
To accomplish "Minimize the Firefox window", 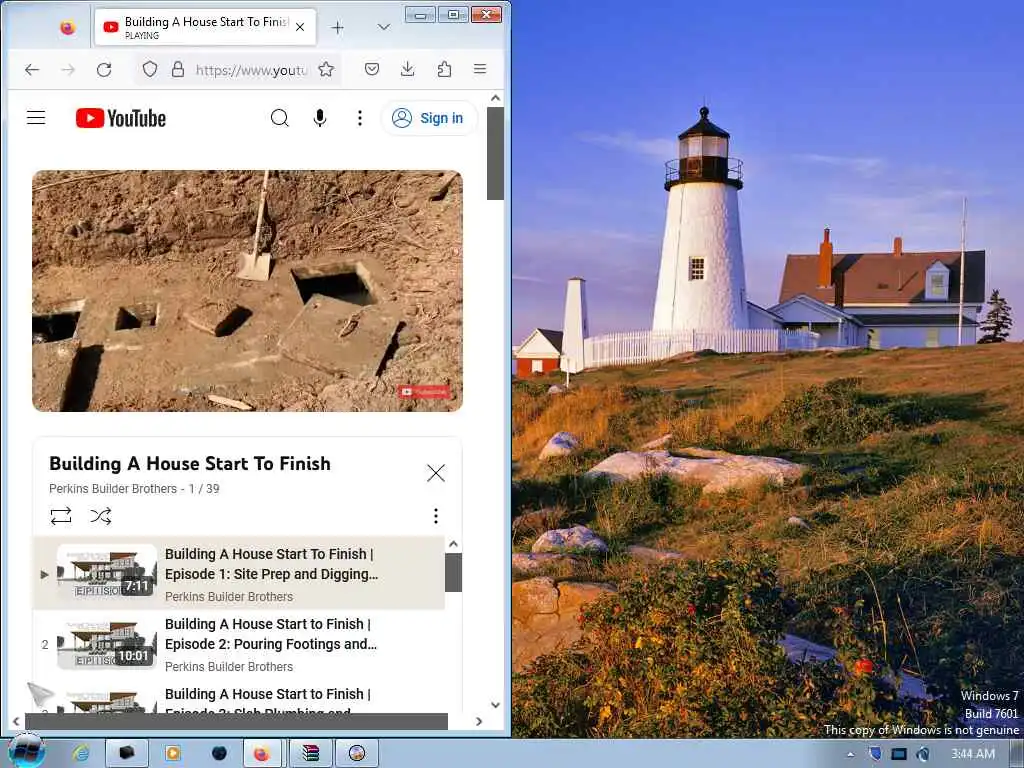I will pos(420,14).
